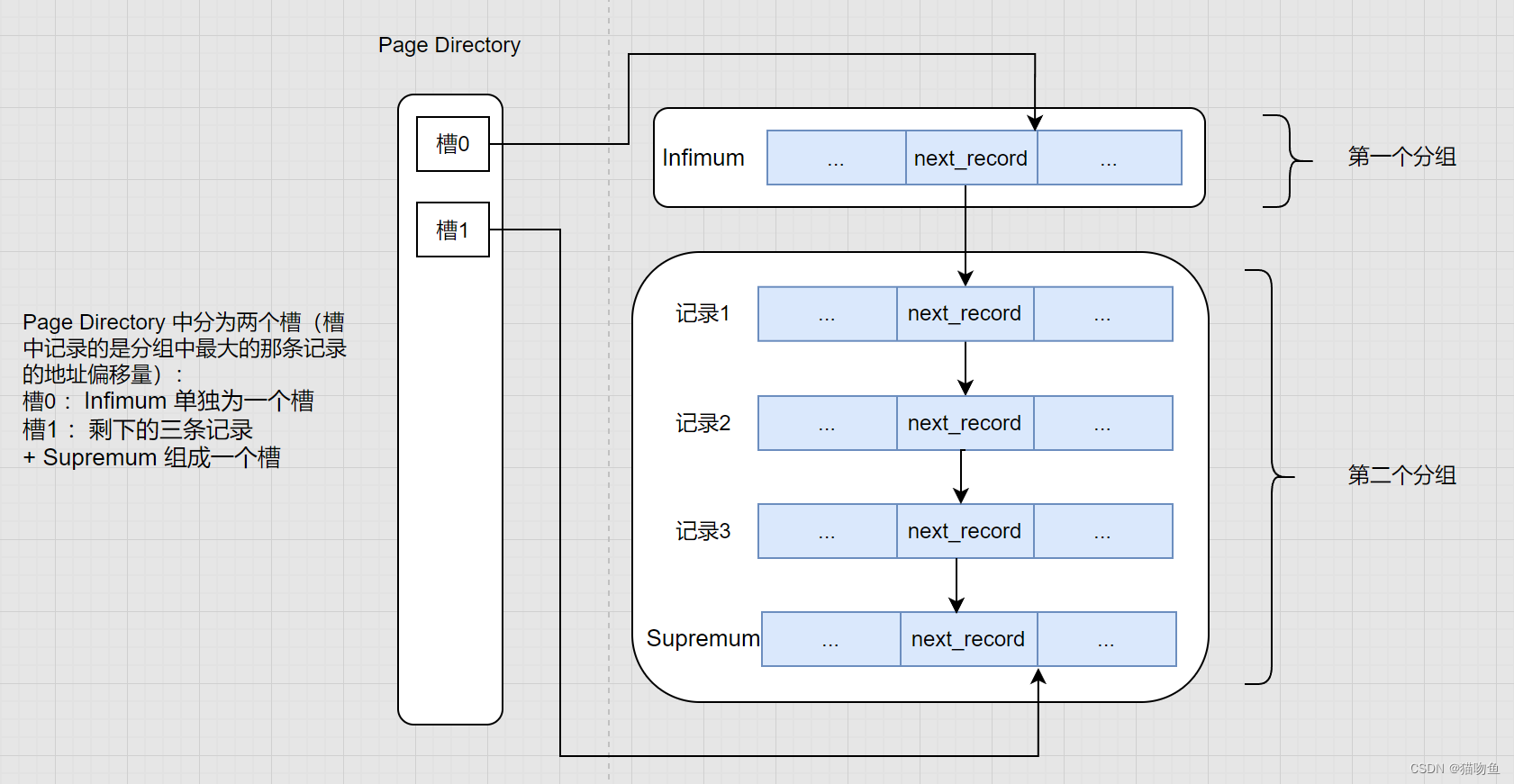
Task: Select next_record cell in 记录3 row
Action: [x=965, y=531]
